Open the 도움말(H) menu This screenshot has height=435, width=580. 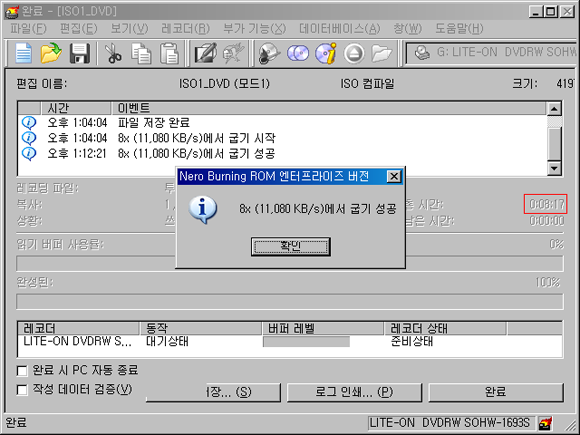click(459, 28)
